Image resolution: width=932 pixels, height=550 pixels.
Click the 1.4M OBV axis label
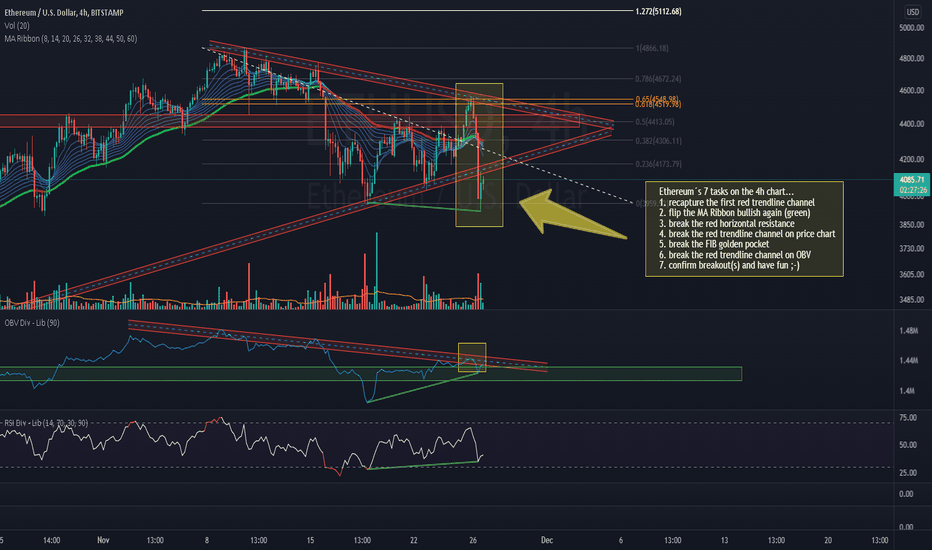point(907,391)
